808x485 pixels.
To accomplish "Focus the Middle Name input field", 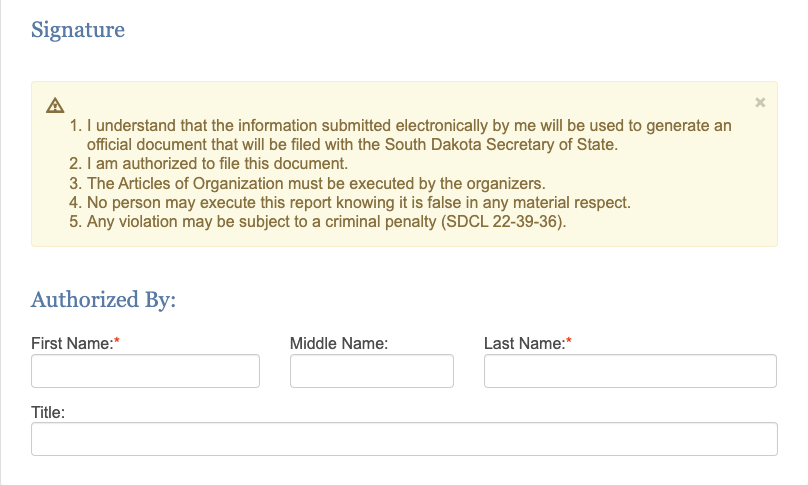I will 372,371.
